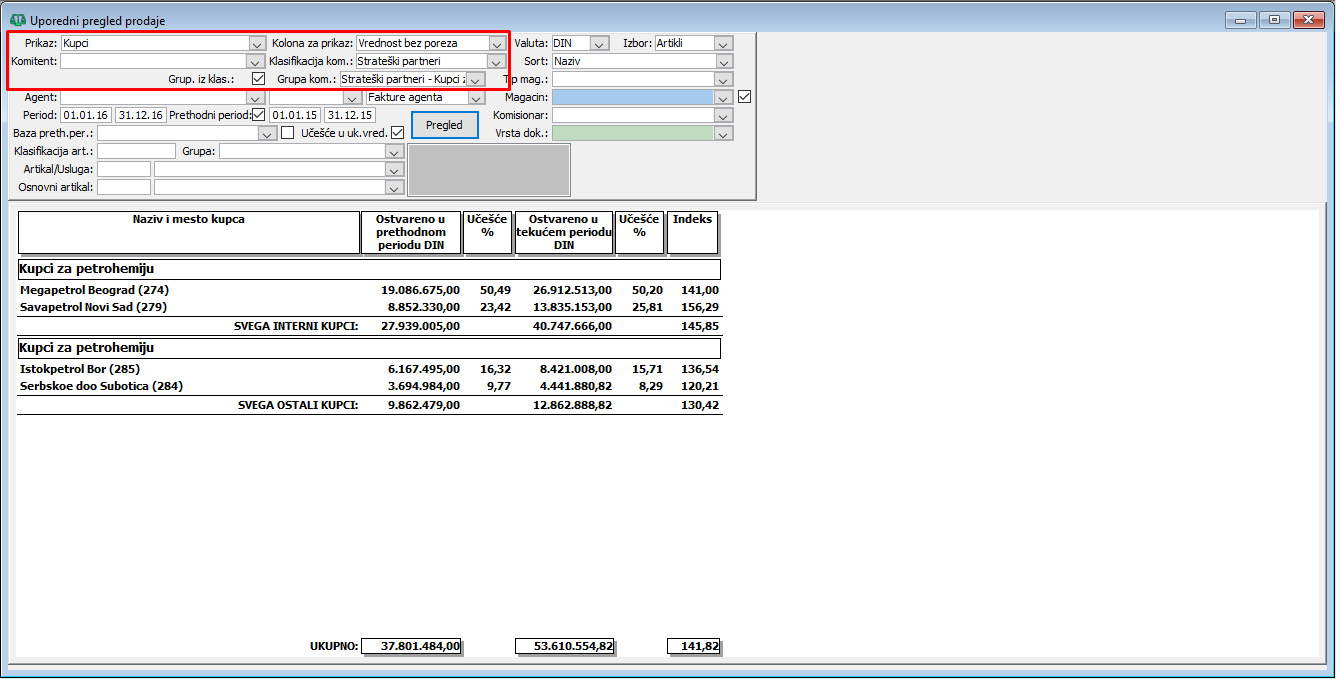Open the Artikal/Usluga name dropdown
This screenshot has height=679, width=1336.
396,169
